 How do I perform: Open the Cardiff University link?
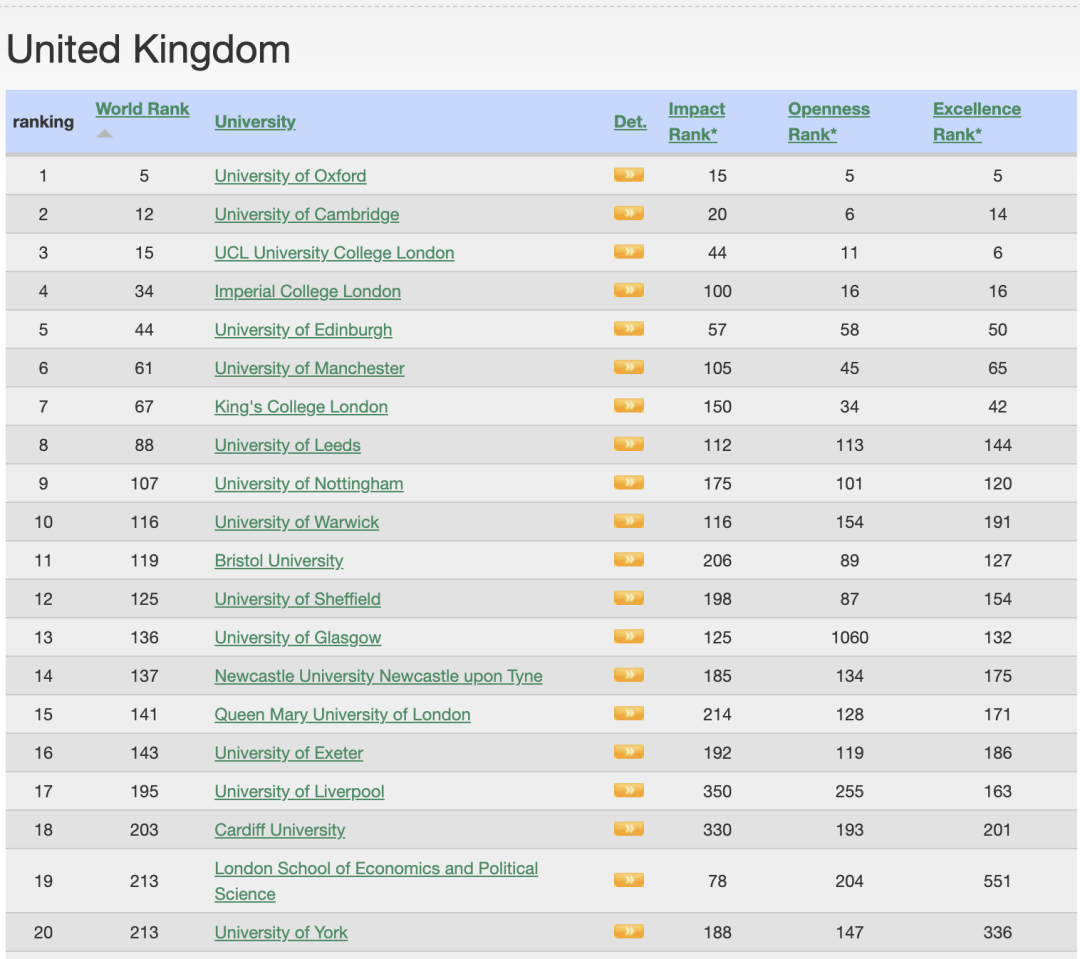280,830
